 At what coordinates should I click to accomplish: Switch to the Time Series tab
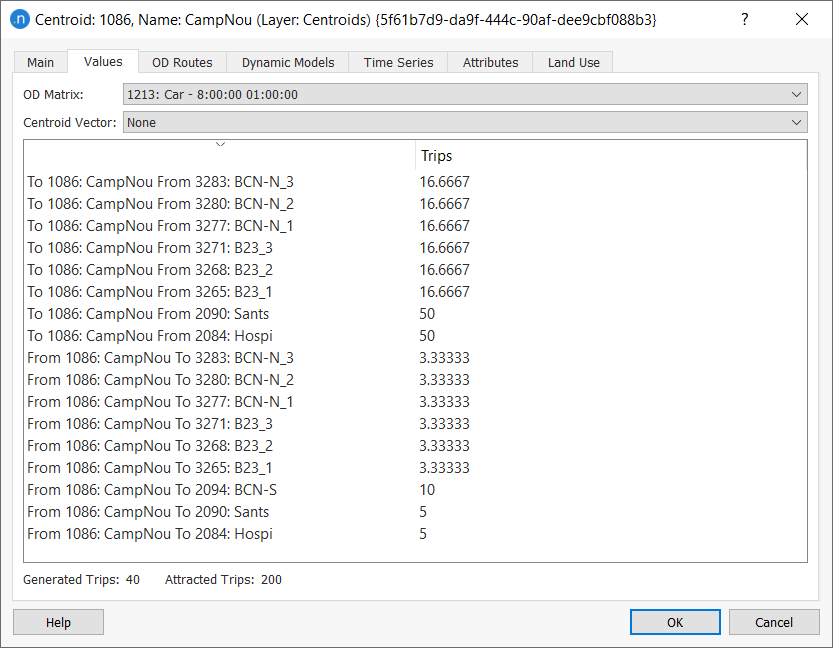(x=397, y=61)
